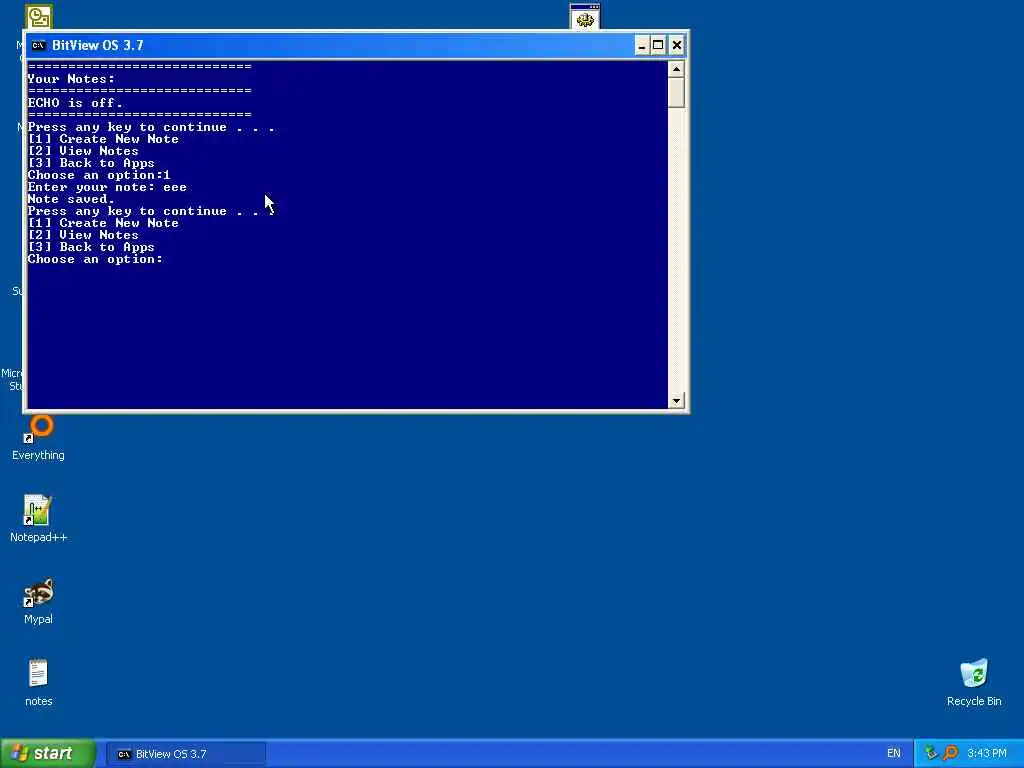Click the last '[3] Back to Apps' line

click(x=91, y=248)
